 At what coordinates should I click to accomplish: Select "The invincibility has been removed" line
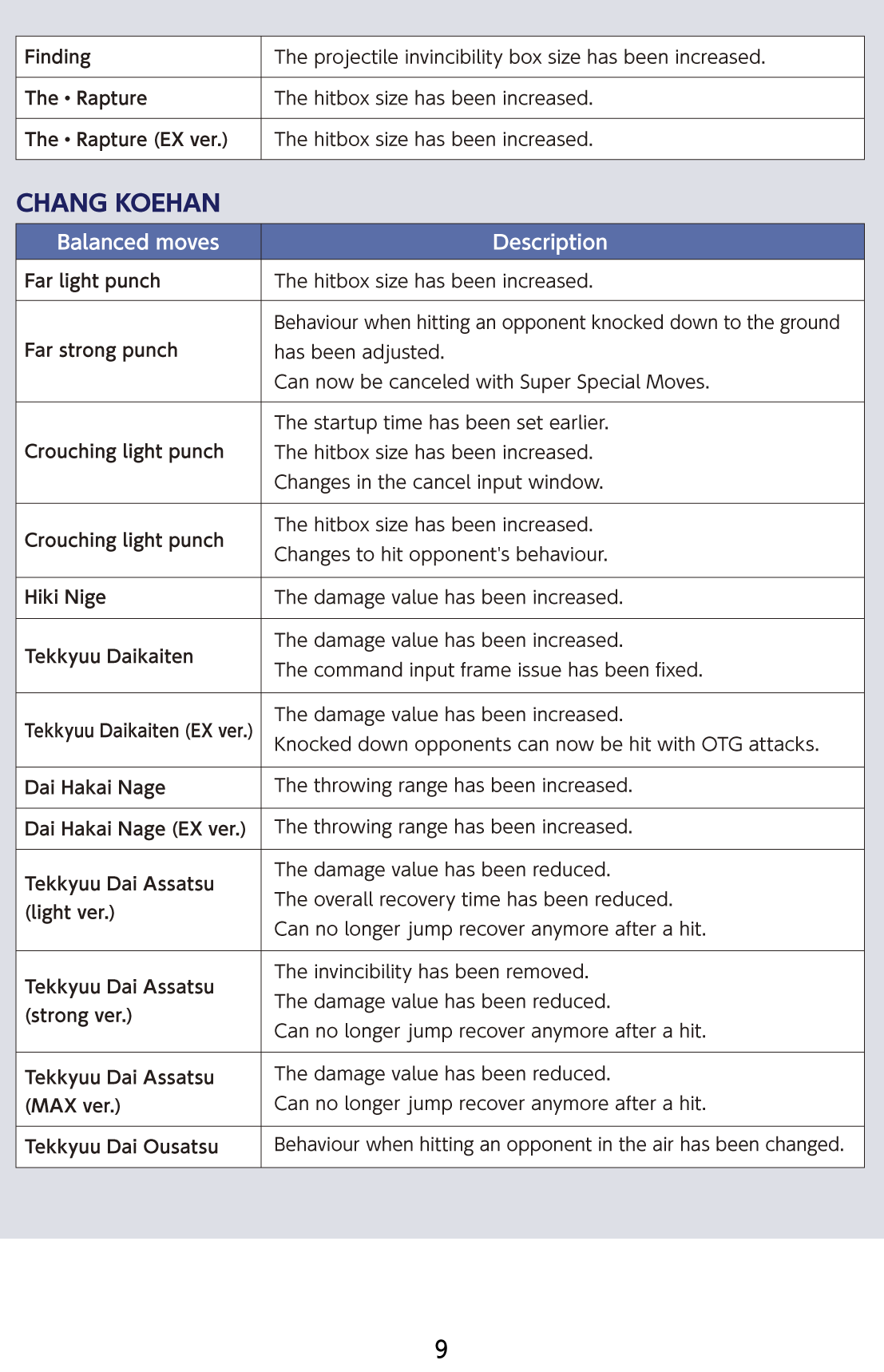431,972
